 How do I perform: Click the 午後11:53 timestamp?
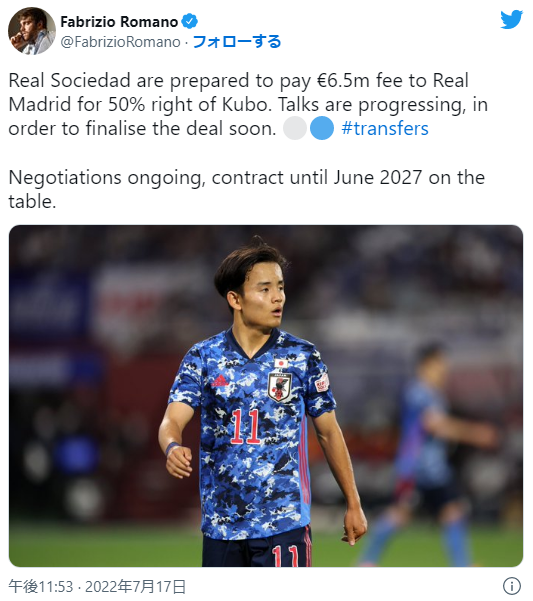point(41,586)
